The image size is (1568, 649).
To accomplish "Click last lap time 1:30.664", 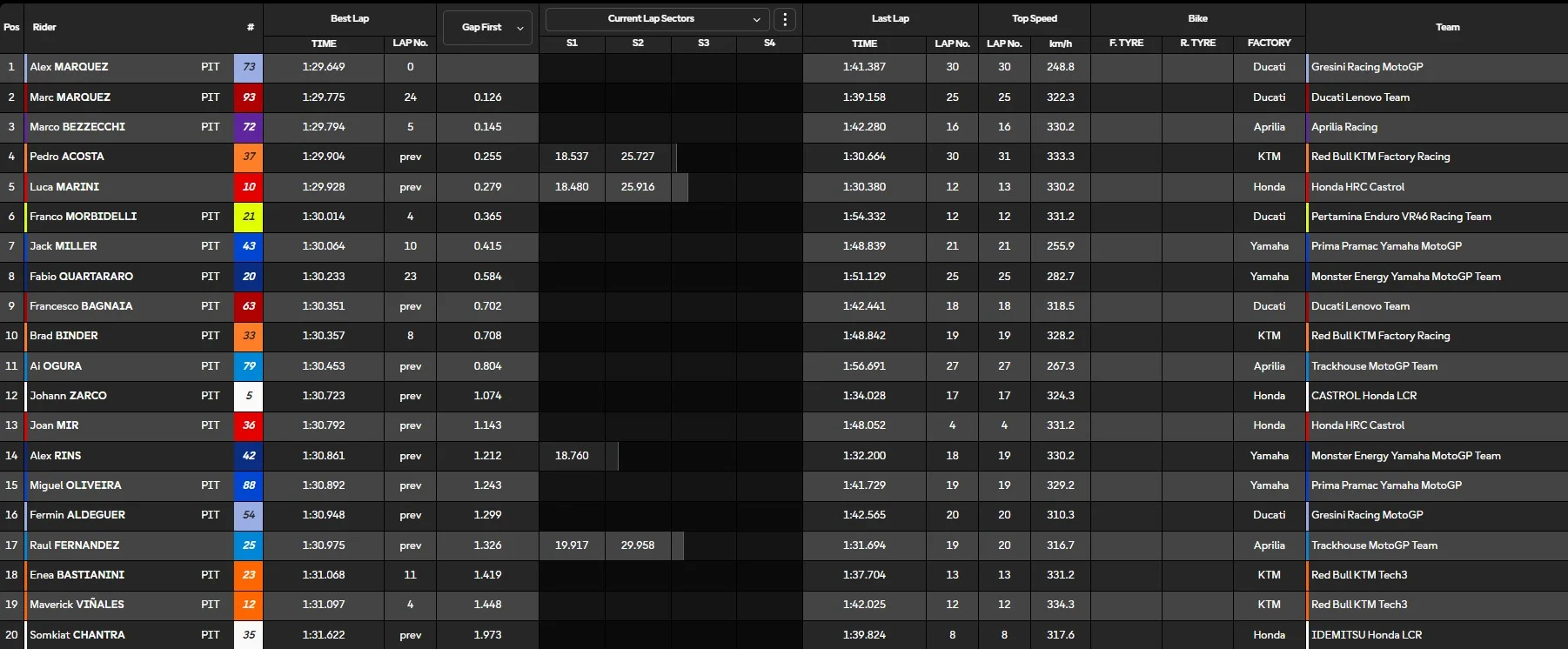I will click(x=864, y=157).
